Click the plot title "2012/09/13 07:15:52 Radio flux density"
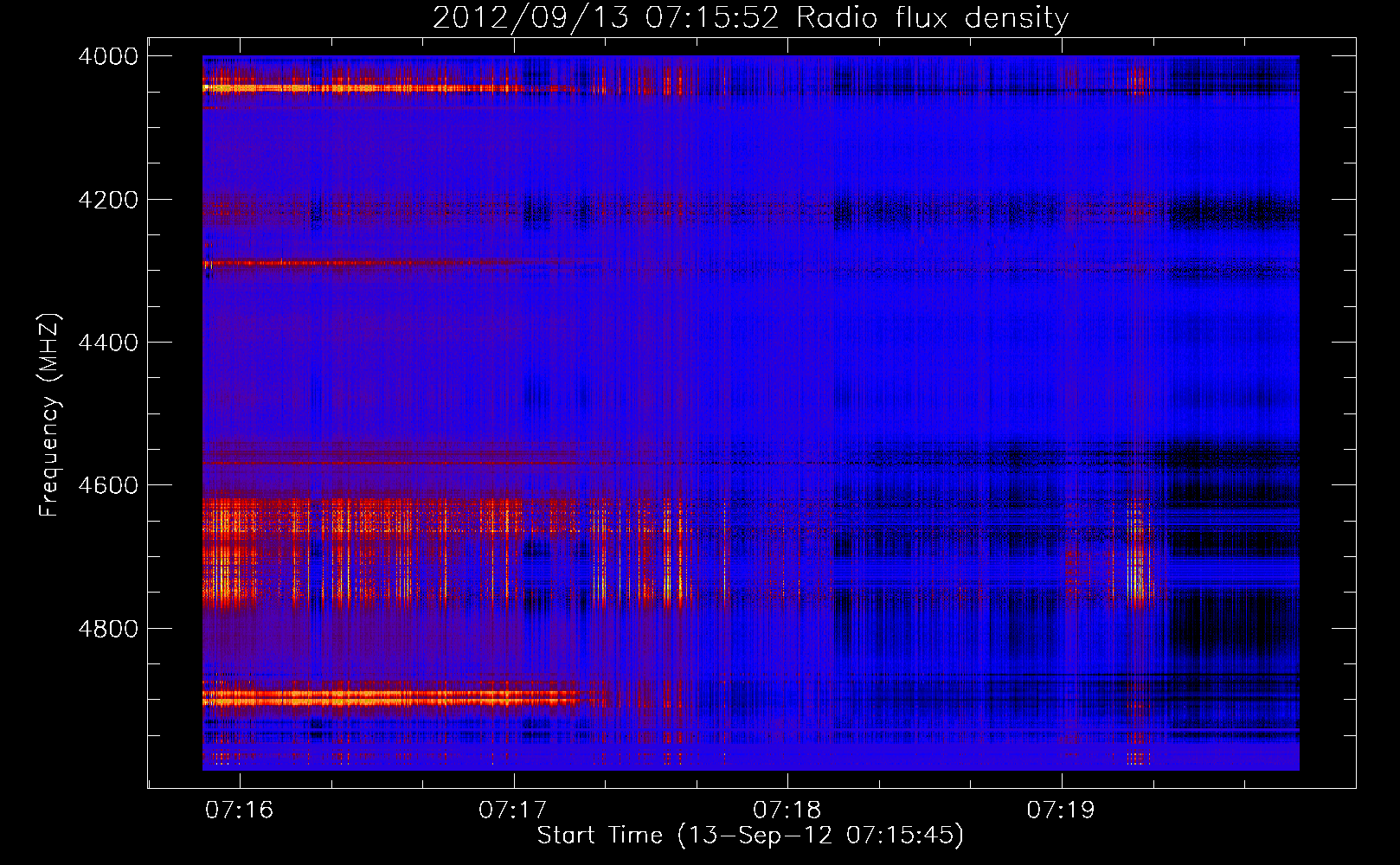 tap(750, 17)
